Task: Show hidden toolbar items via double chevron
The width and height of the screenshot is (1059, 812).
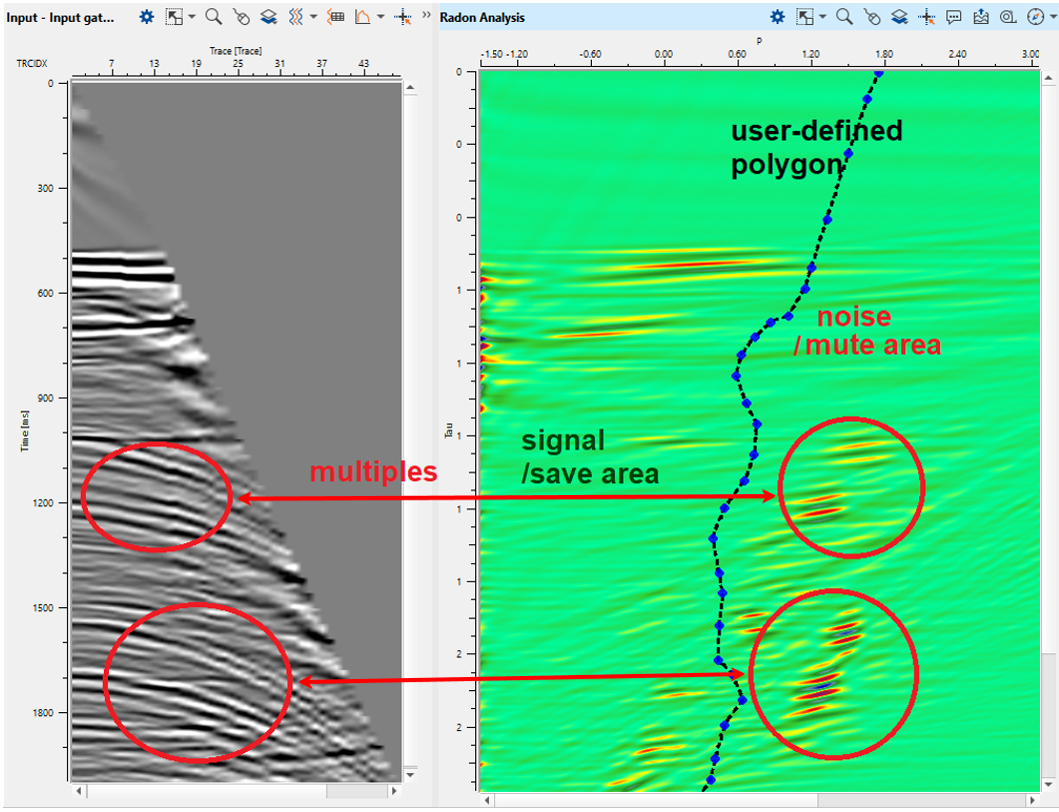Action: (427, 17)
